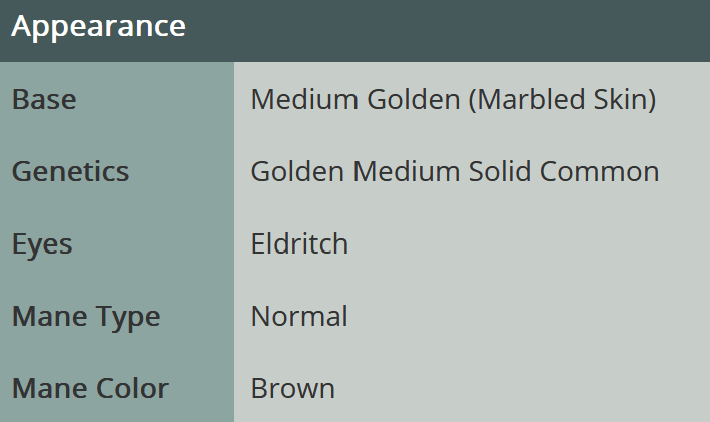This screenshot has height=422, width=710.
Task: Click the Golden Medium Solid Common value
Action: [454, 172]
